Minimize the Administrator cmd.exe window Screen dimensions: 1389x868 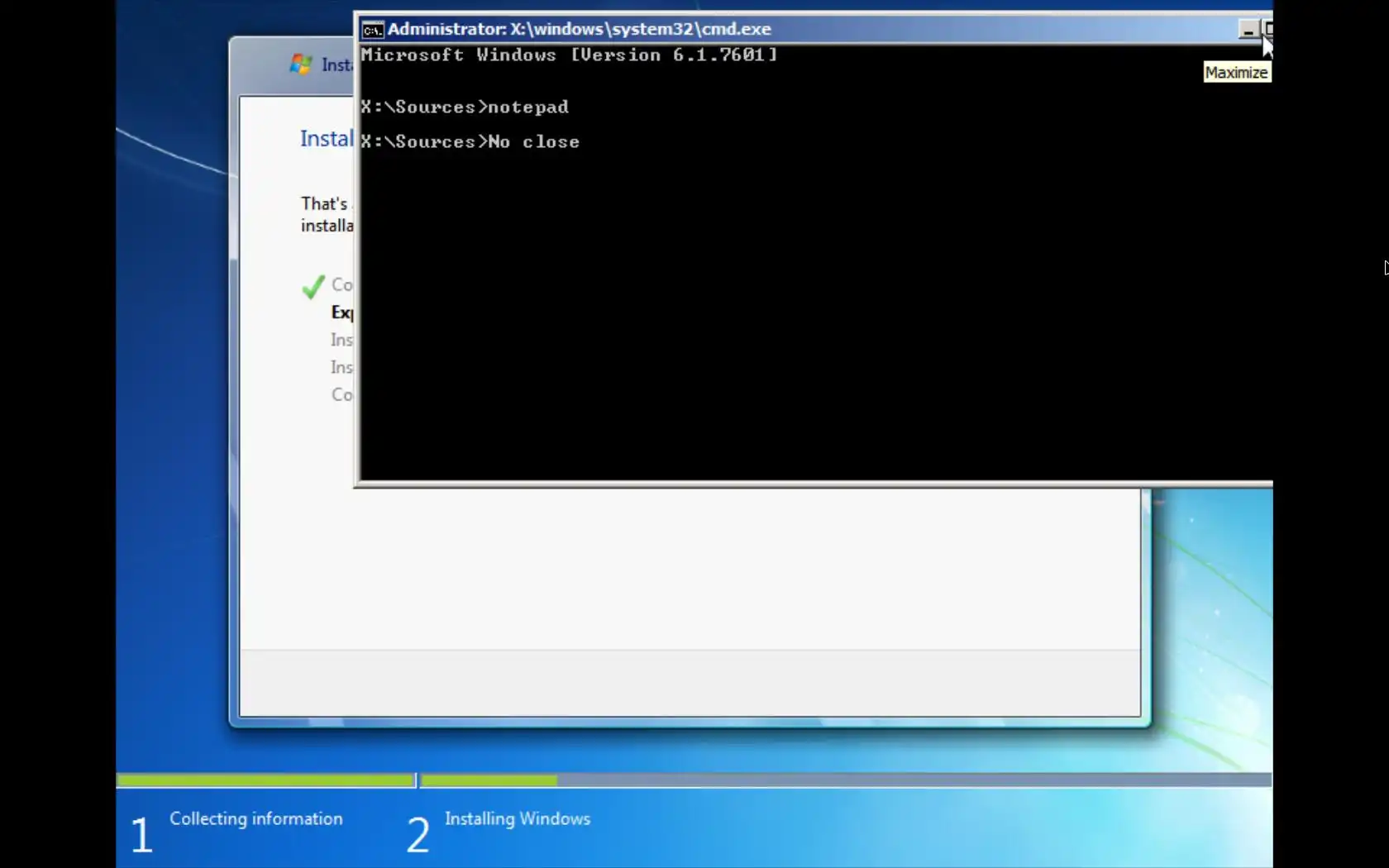[x=1248, y=30]
